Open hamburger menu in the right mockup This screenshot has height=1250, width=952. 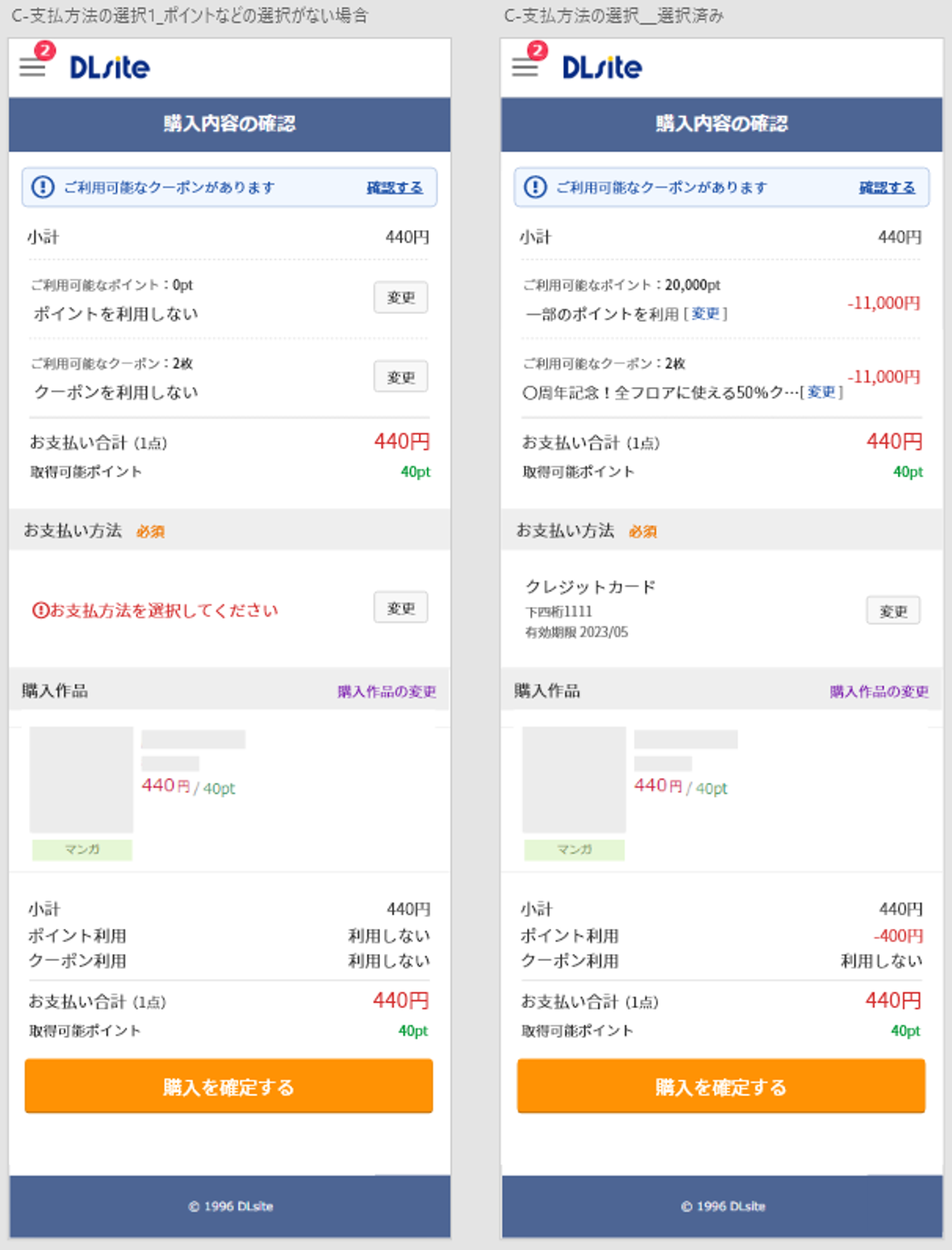[x=525, y=67]
